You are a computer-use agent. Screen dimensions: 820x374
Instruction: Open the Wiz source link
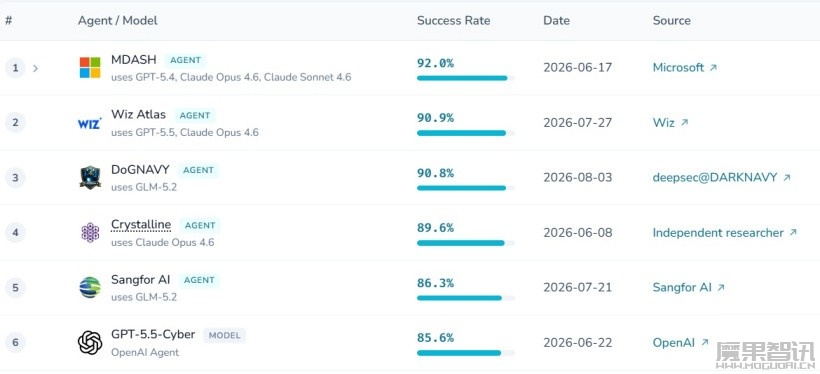click(670, 122)
